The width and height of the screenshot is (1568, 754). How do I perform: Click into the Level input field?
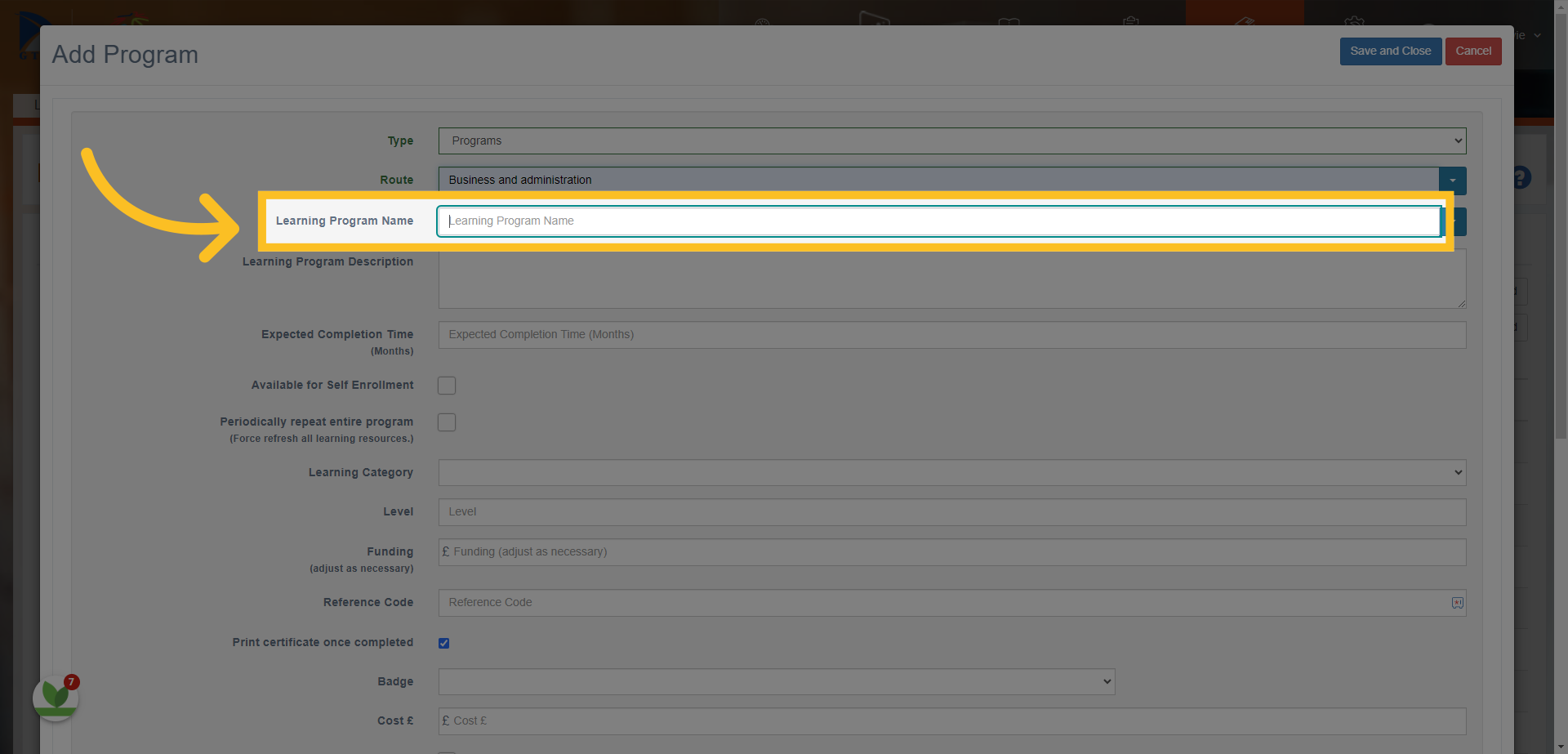[x=952, y=512]
